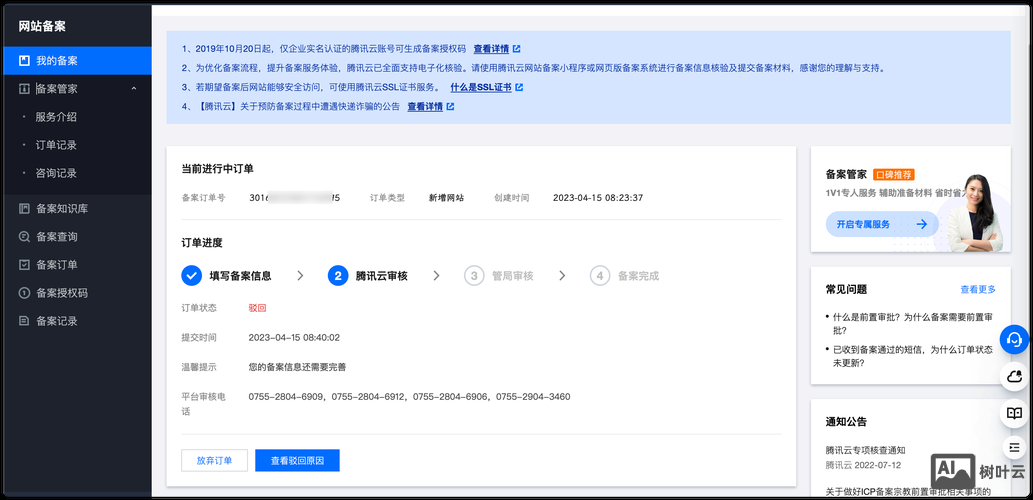Viewport: 1033px width, 500px height.
Task: Click the 备案订单 checklist icon
Action: [24, 265]
